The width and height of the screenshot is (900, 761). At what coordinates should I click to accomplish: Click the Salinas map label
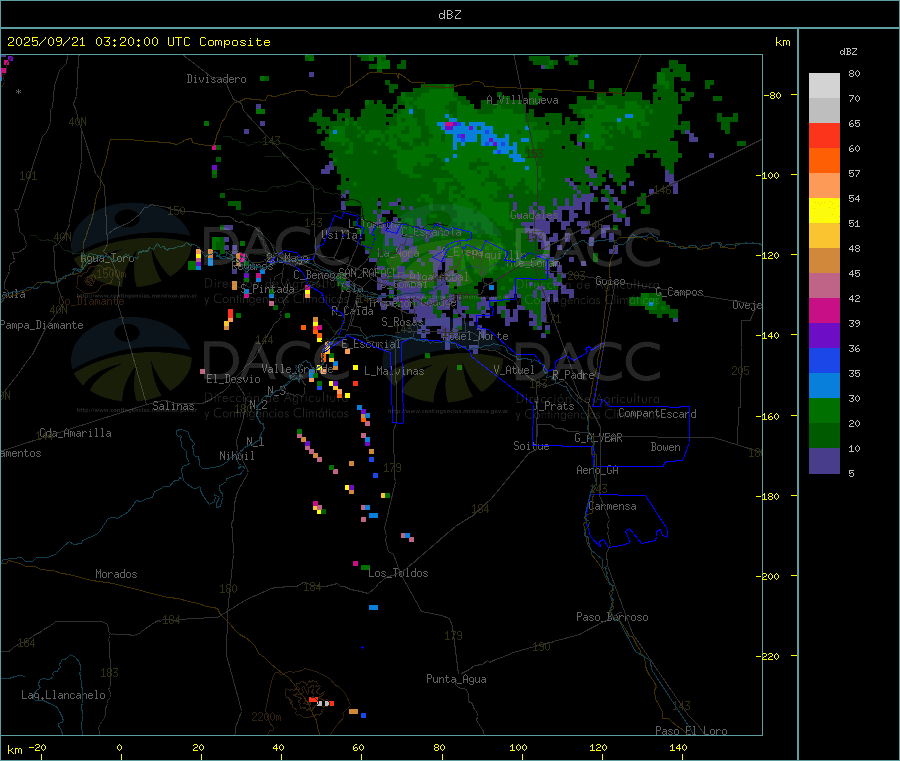tap(173, 406)
